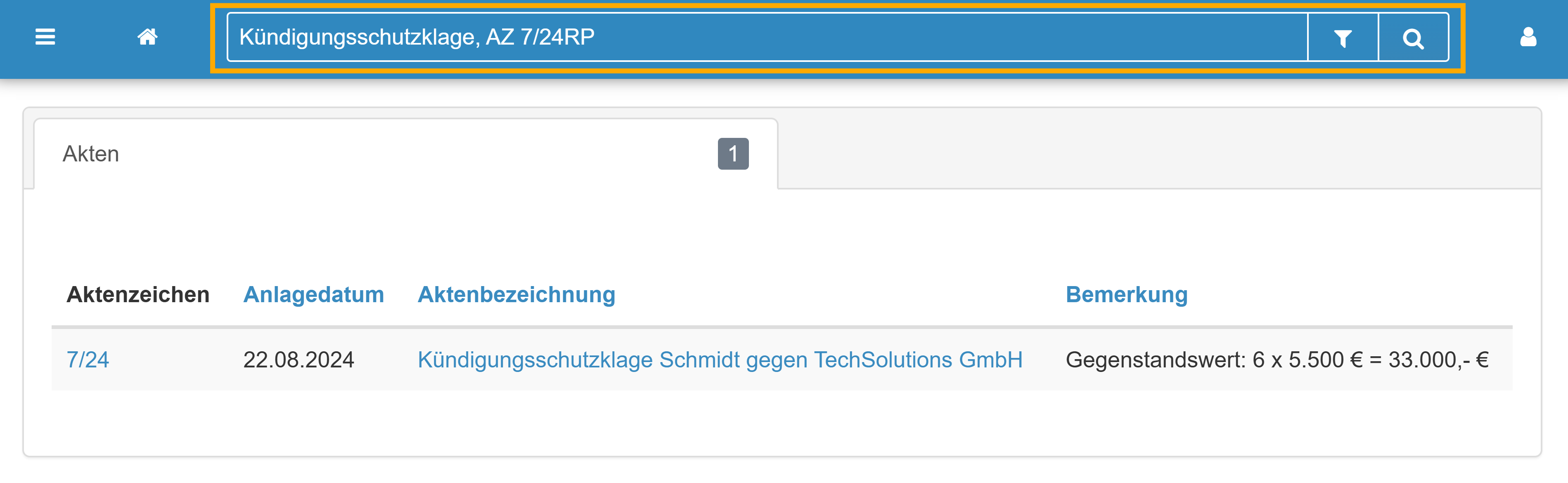The height and width of the screenshot is (483, 1568).
Task: Open Kündigungsschutzklage Schmidt gegen TechSolutions GmbH
Action: (720, 360)
